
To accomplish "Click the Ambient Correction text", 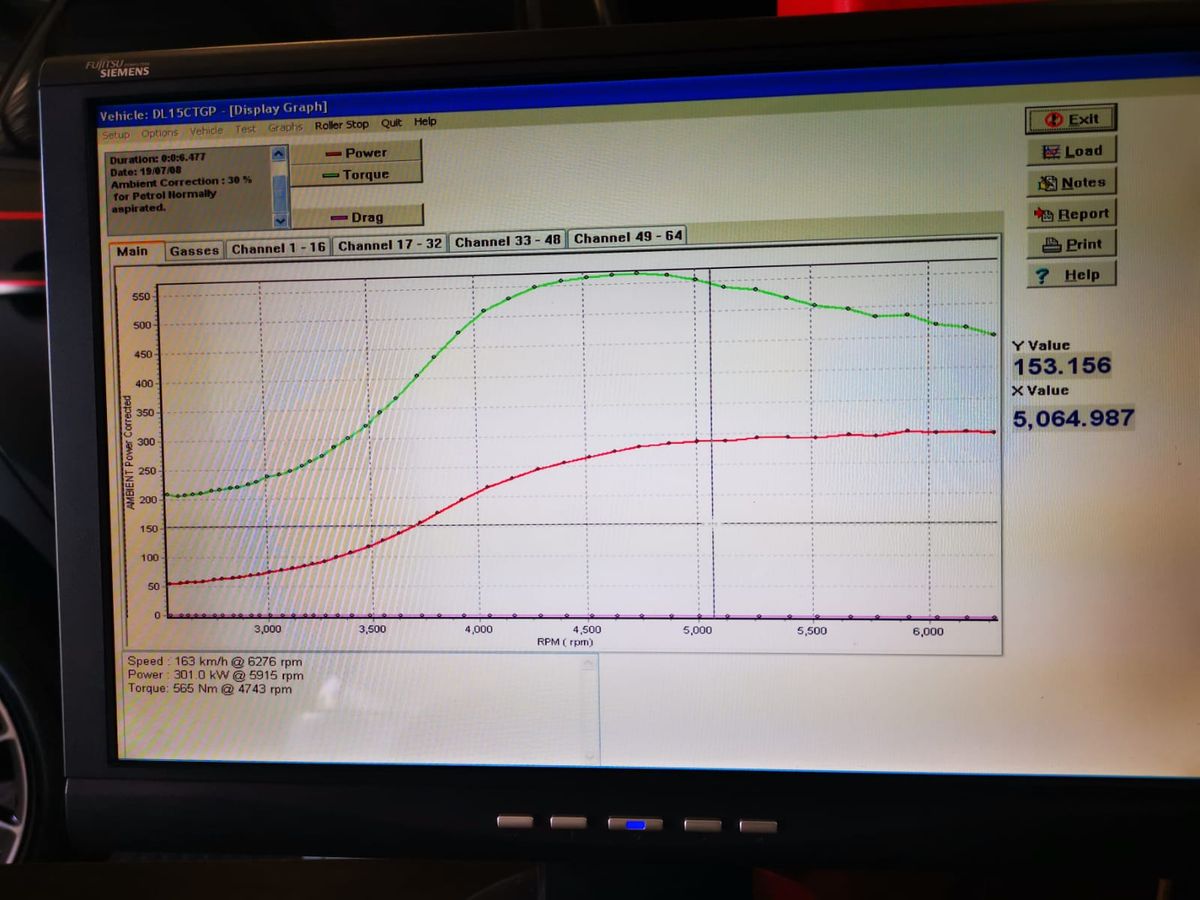I will [x=181, y=182].
